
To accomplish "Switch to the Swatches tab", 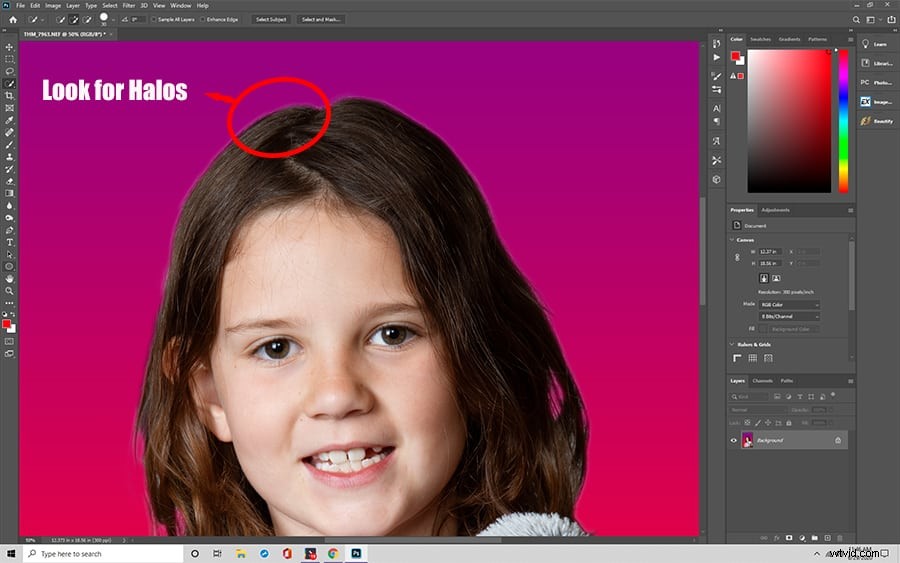I will pos(761,39).
